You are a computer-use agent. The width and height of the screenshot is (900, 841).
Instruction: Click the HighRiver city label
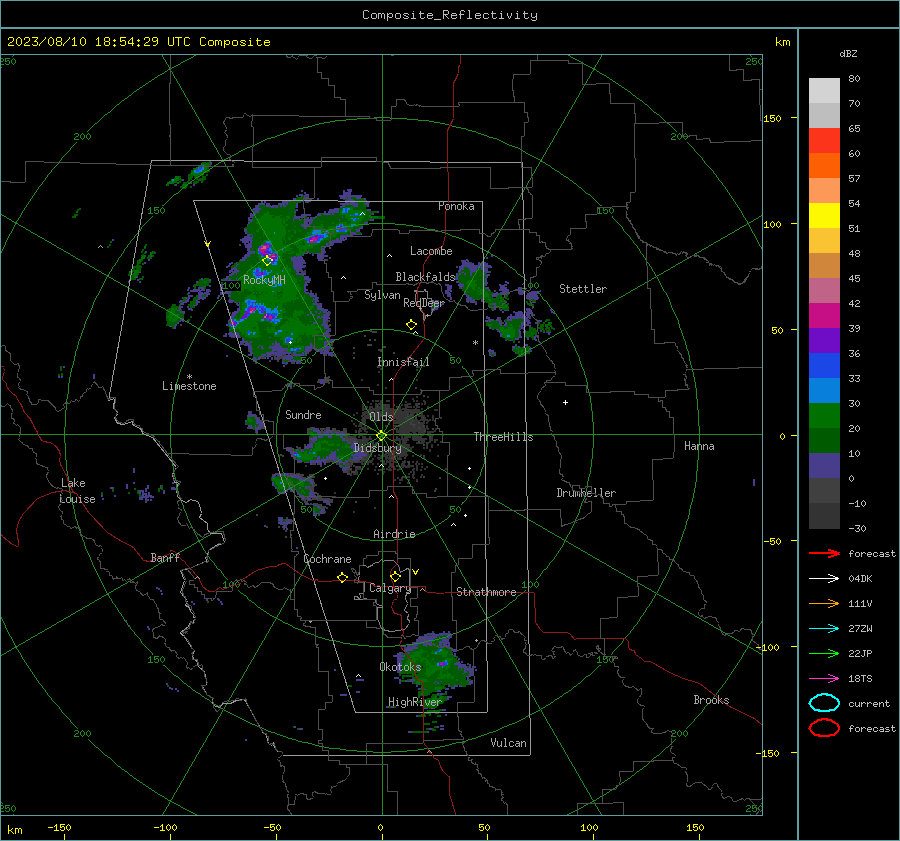pyautogui.click(x=414, y=702)
